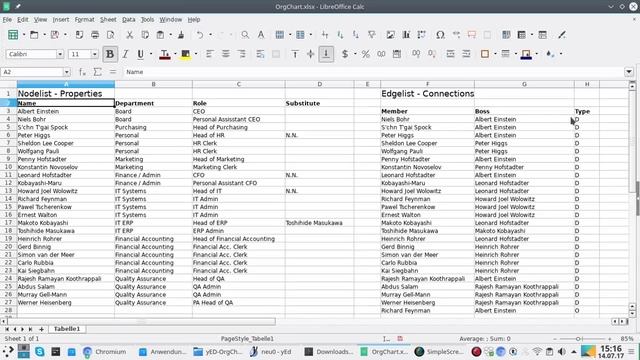Select the Clone Formatting paintbrush icon
Screen dimensions: 640x360
pyautogui.click(x=181, y=35)
